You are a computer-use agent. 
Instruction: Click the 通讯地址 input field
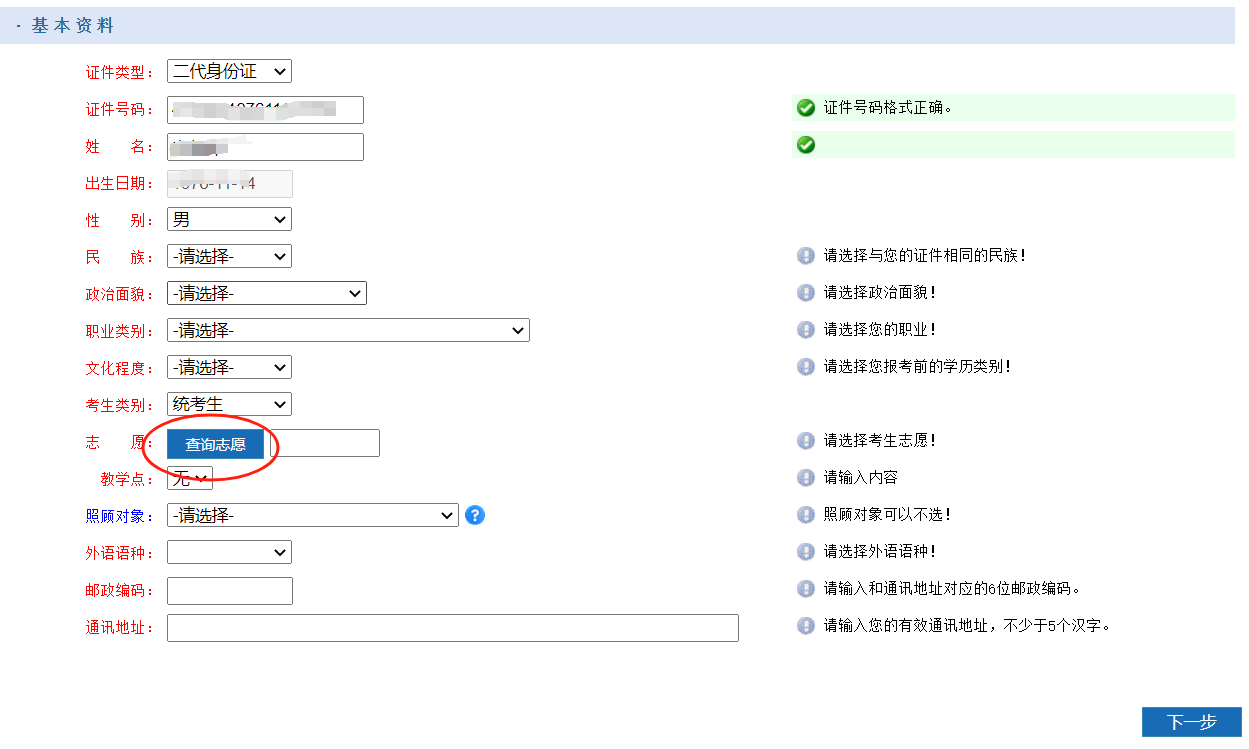[452, 627]
